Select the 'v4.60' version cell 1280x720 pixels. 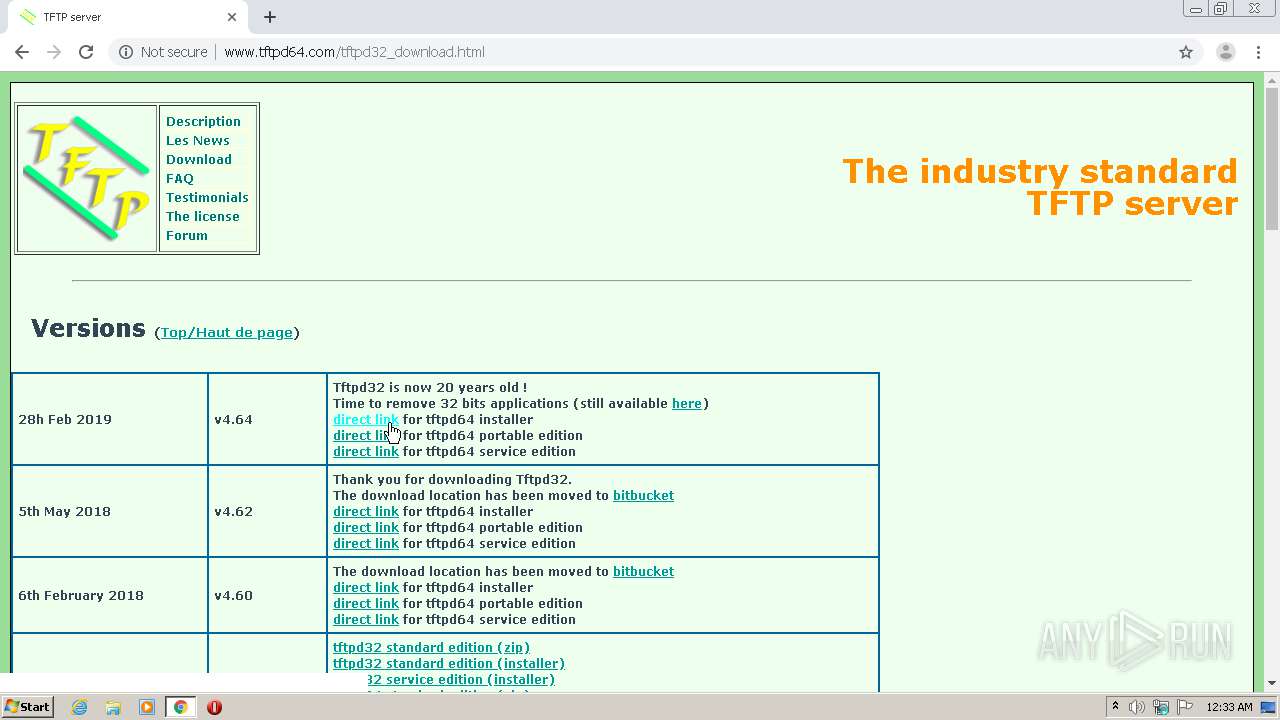click(267, 595)
